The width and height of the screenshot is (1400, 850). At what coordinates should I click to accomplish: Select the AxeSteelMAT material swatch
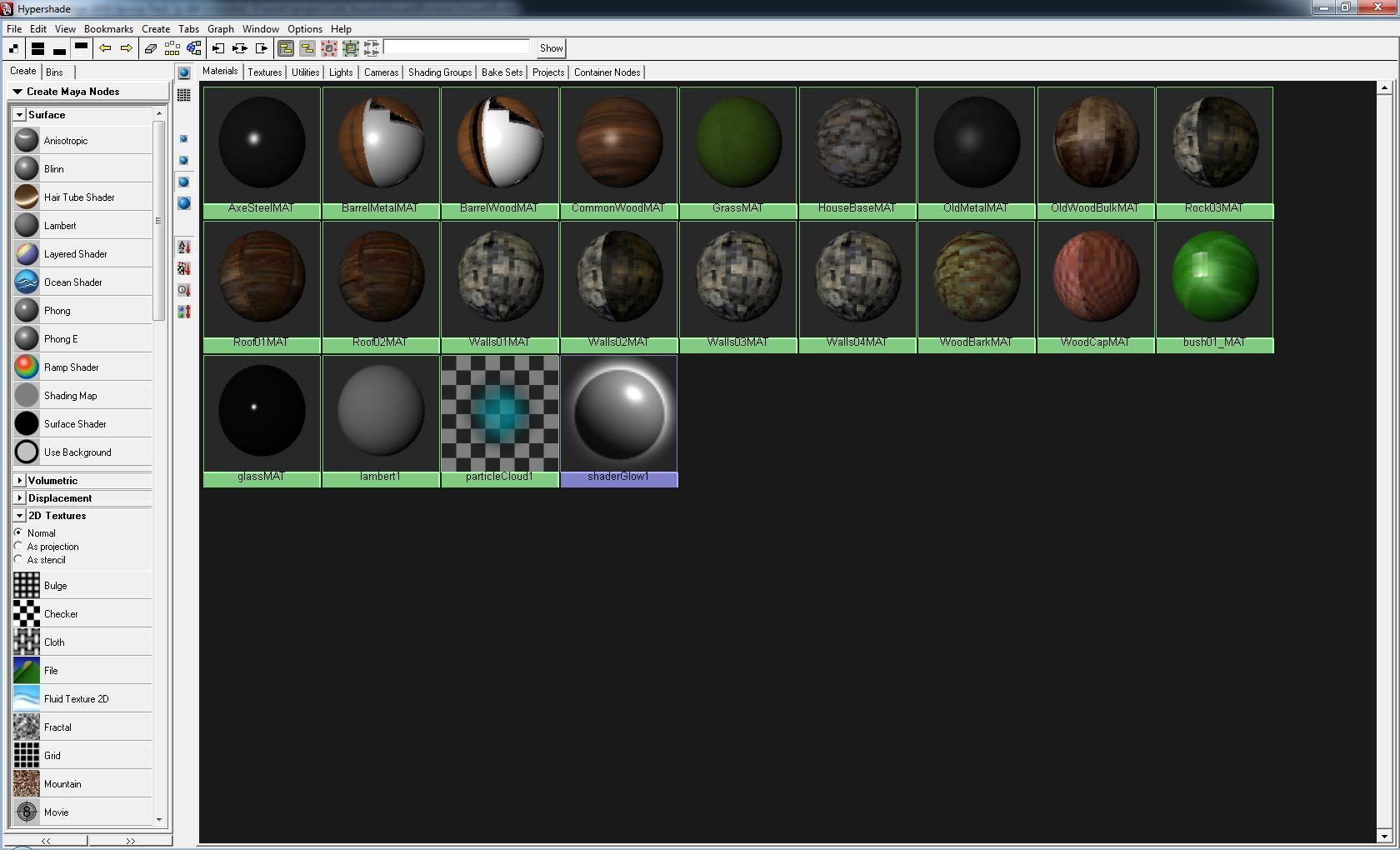(x=262, y=152)
